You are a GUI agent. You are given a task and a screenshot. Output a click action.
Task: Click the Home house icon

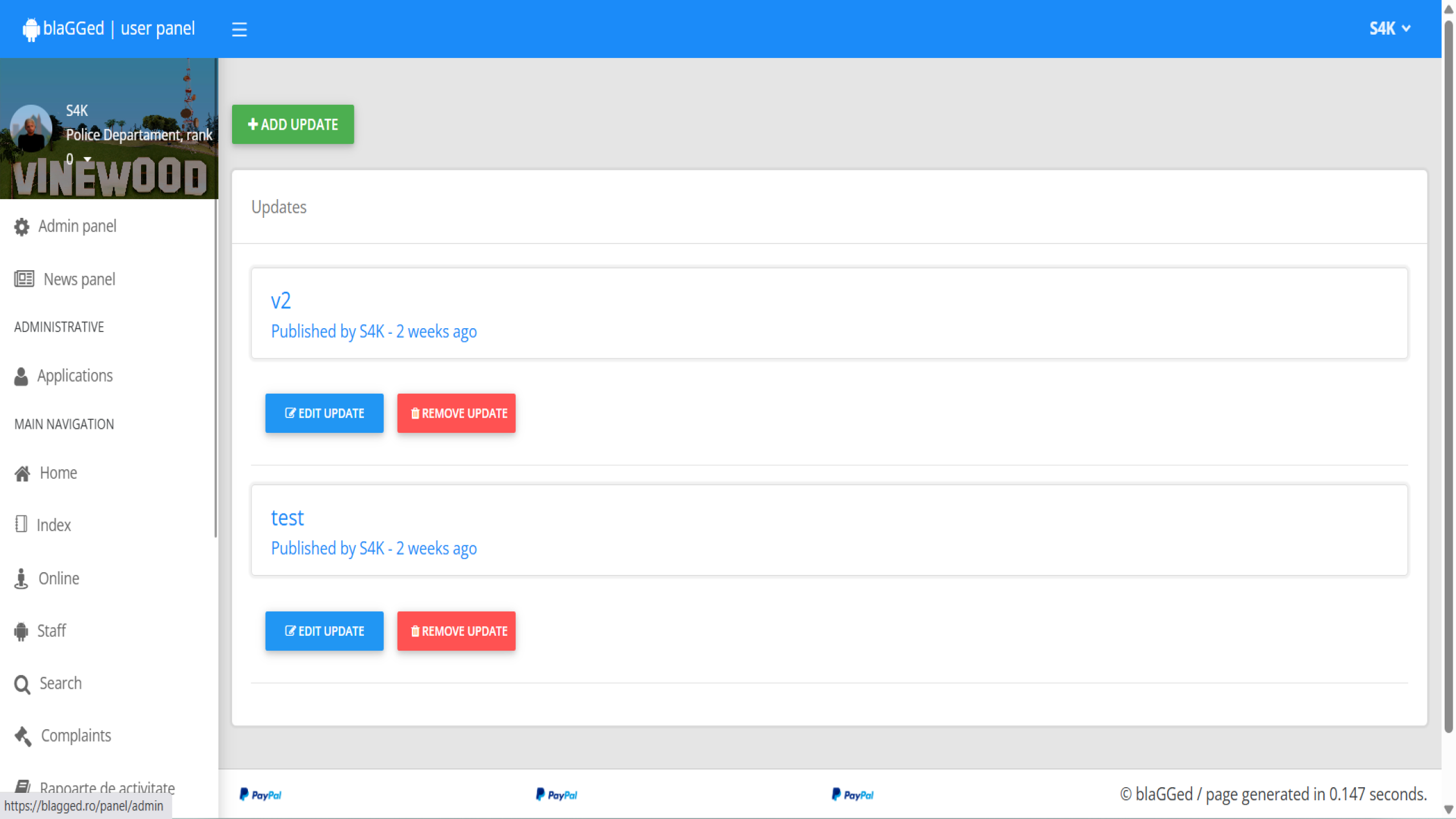22,473
